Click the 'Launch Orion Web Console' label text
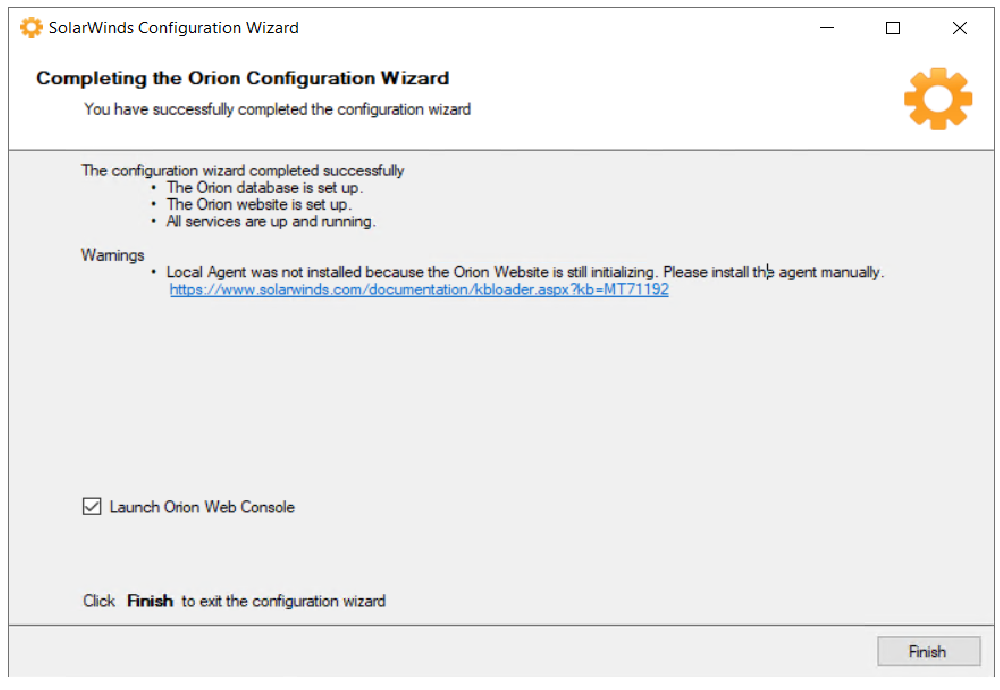Viewport: 1000px width, 690px height. point(202,507)
